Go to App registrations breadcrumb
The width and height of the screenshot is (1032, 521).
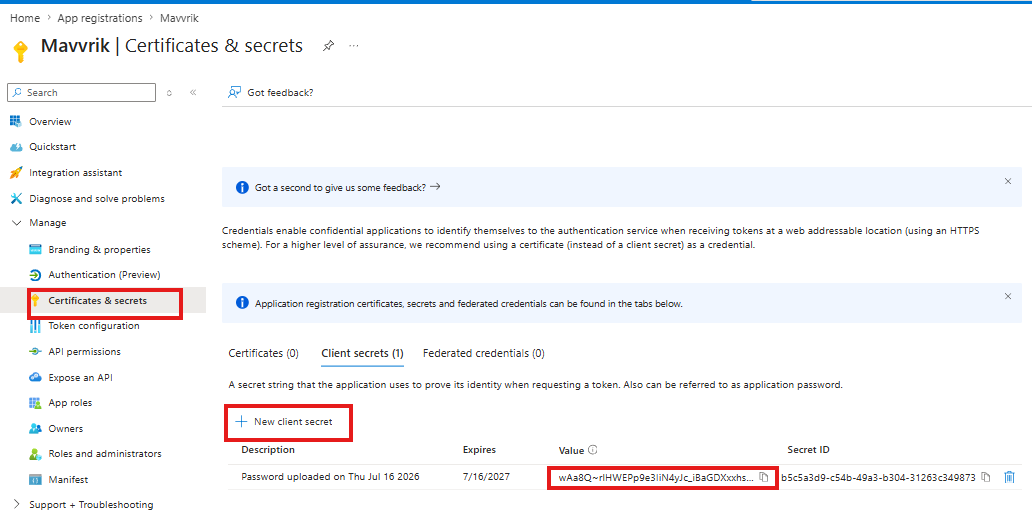[100, 18]
